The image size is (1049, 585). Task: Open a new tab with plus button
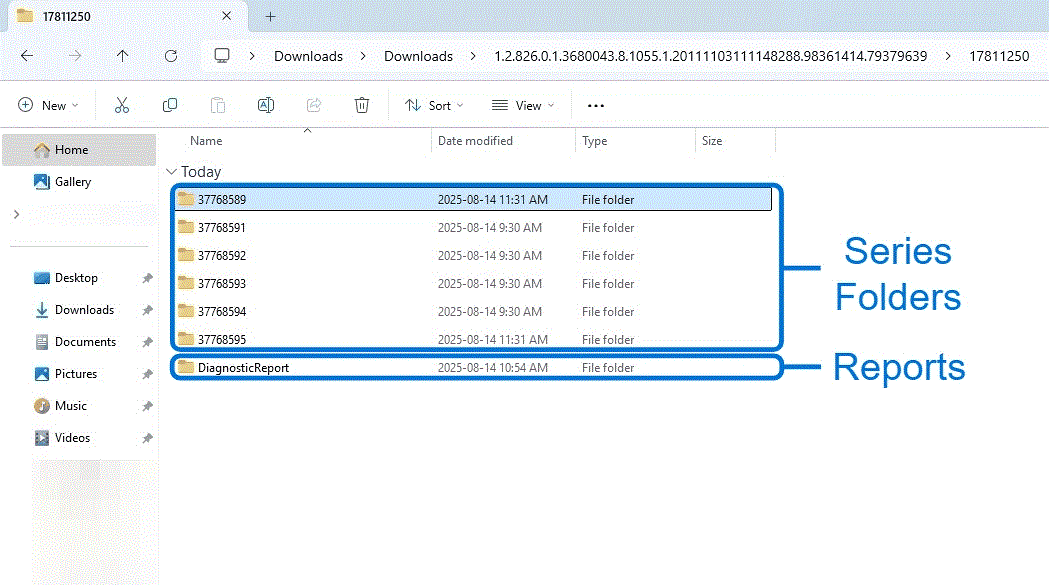270,17
